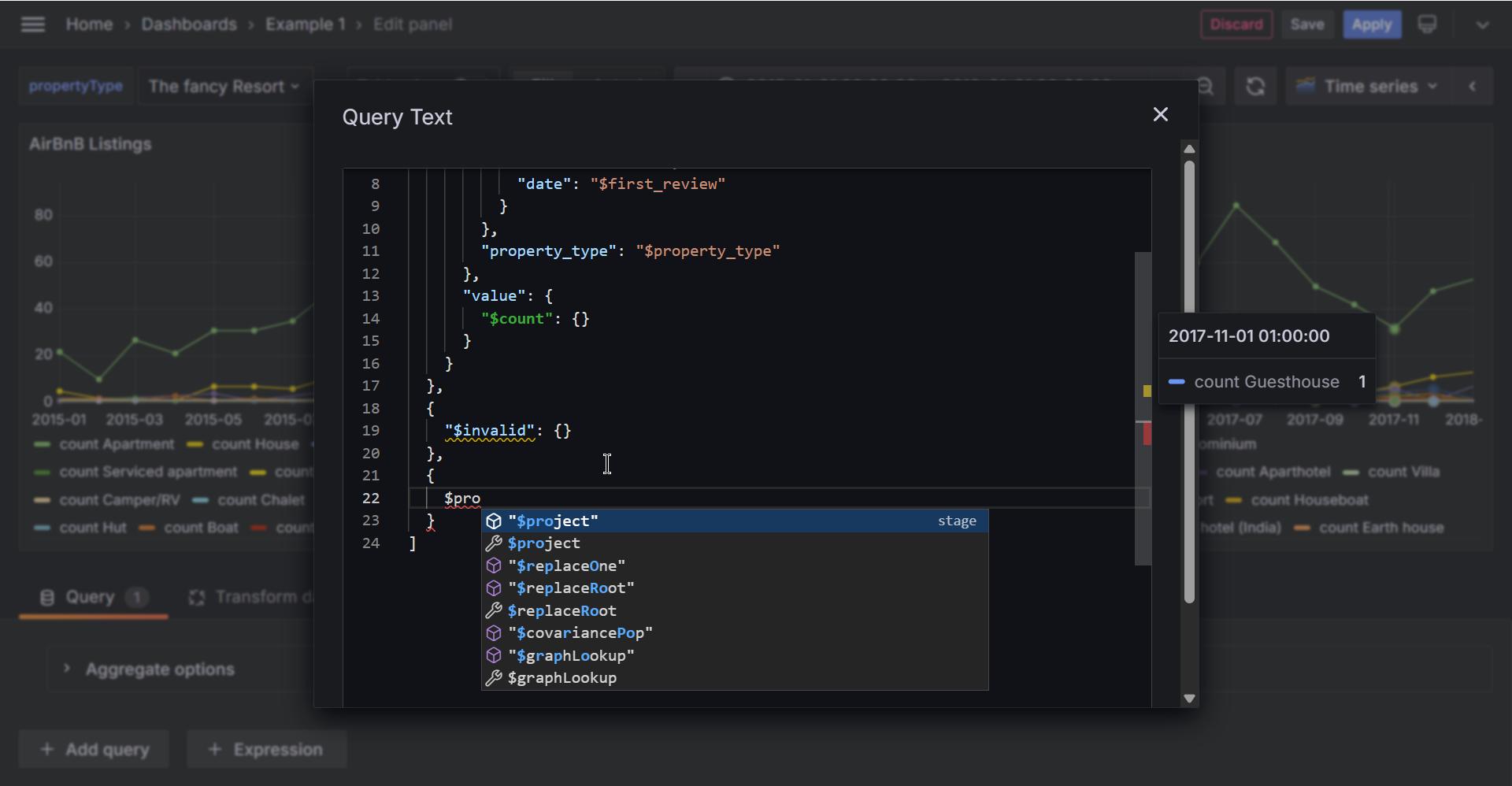Open the Time series visualization dropdown

pyautogui.click(x=1369, y=87)
